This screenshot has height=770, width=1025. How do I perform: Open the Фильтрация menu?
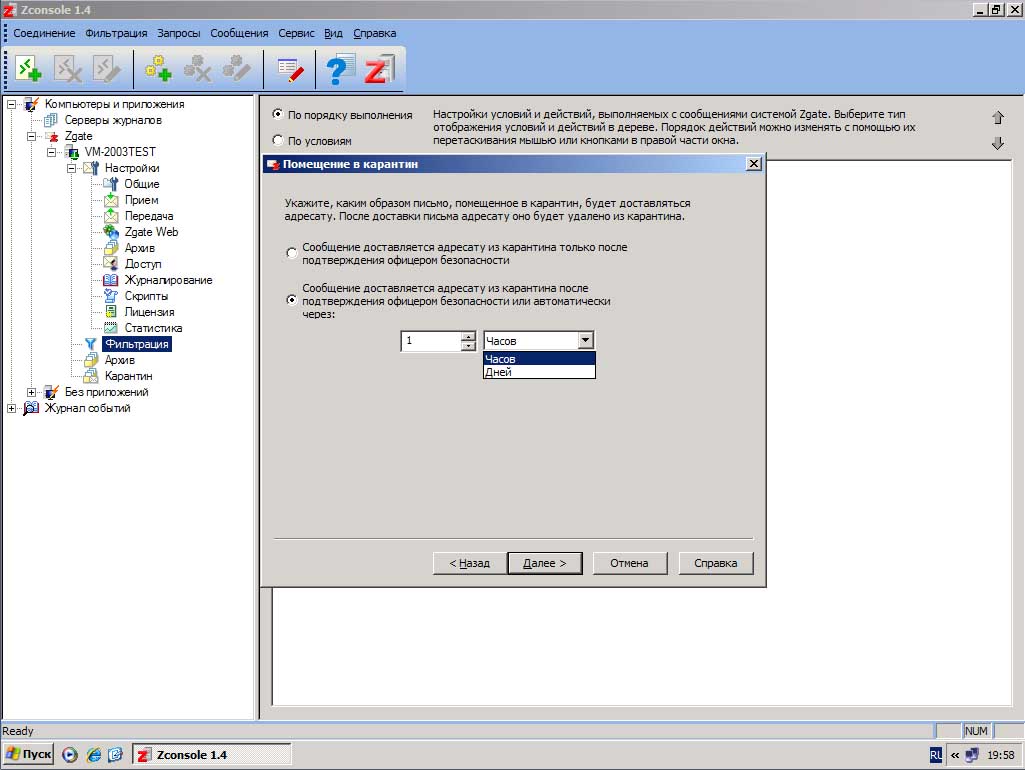click(x=116, y=33)
